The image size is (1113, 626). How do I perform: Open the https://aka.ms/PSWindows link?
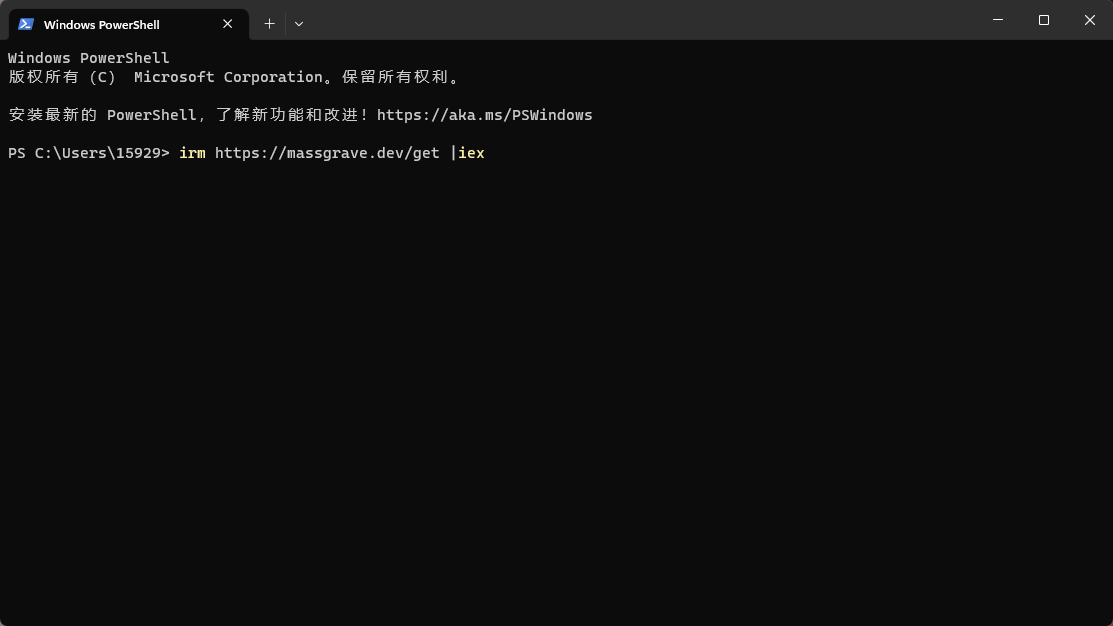[484, 115]
